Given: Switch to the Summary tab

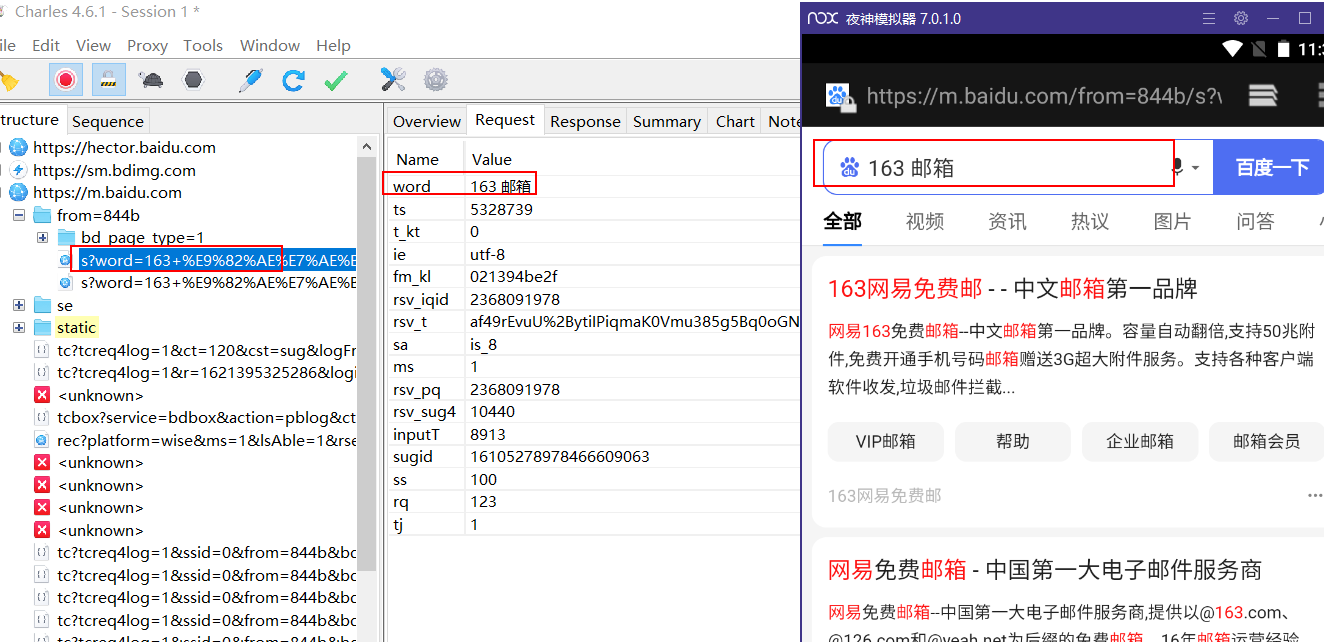Looking at the screenshot, I should (667, 121).
